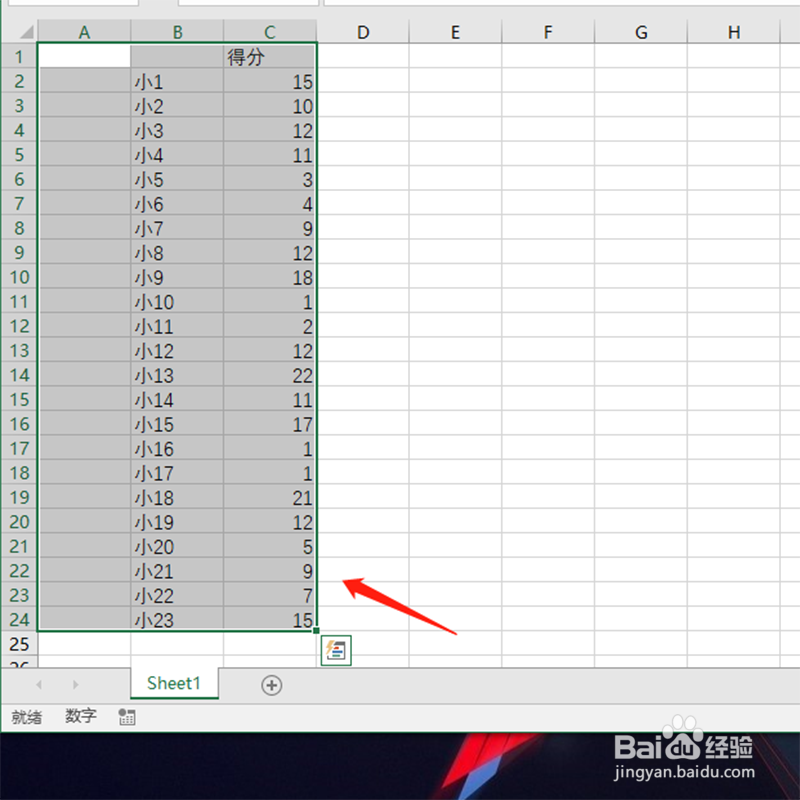Click cell containing 小1
Image resolution: width=800 pixels, height=800 pixels.
coord(177,81)
